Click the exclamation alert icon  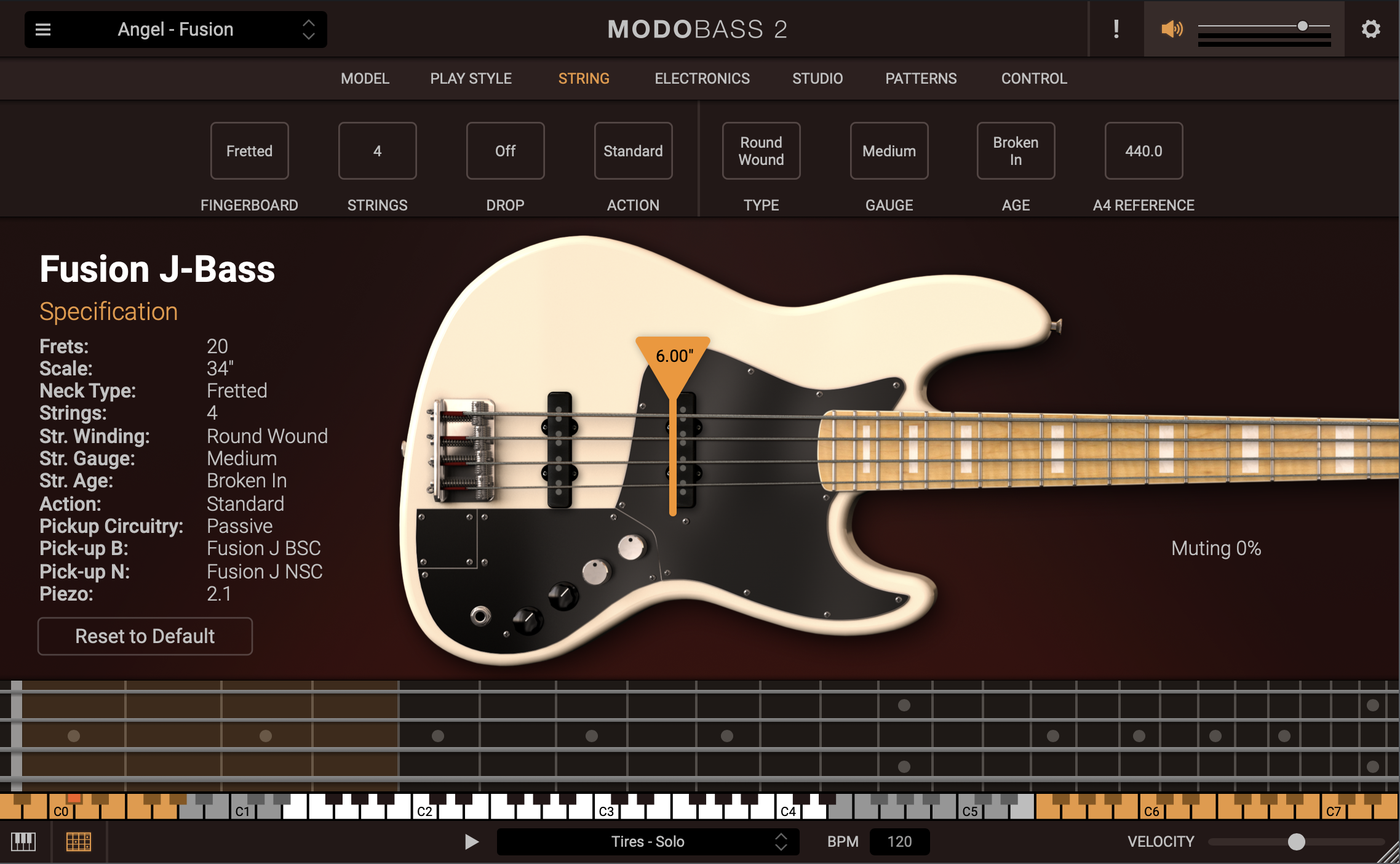pos(1116,29)
